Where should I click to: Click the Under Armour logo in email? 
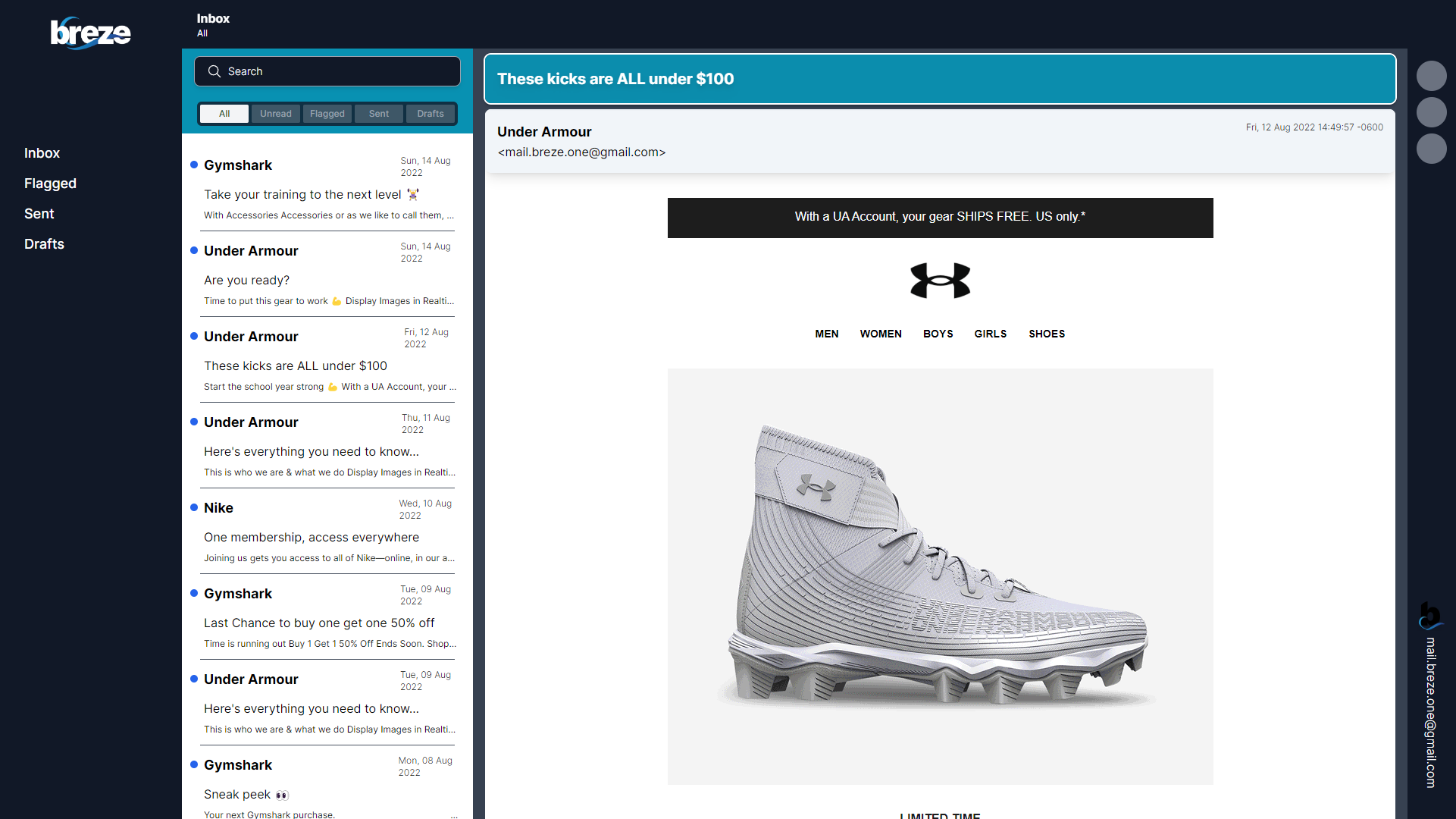(x=940, y=281)
